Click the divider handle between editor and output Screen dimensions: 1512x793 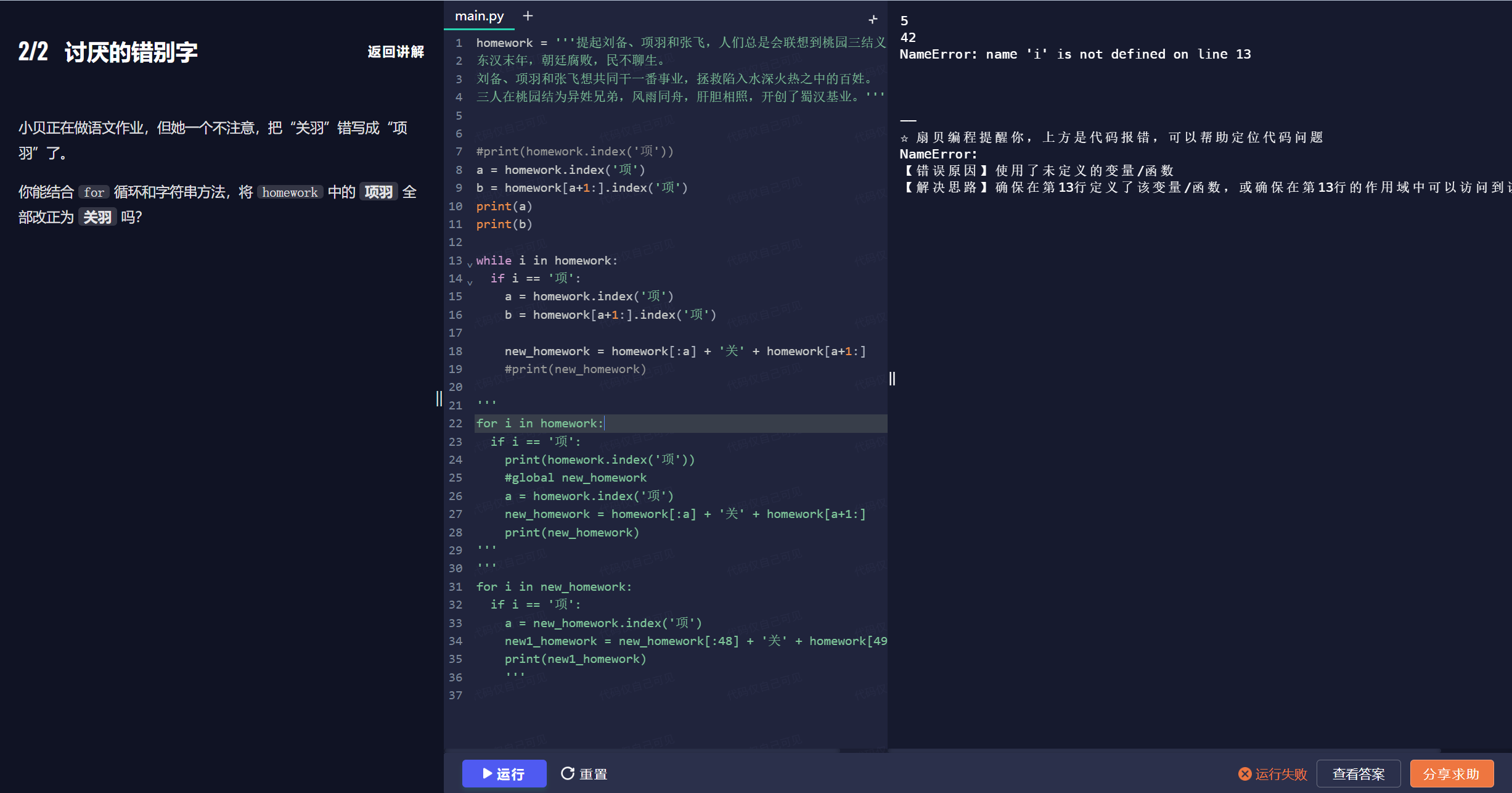click(x=892, y=379)
